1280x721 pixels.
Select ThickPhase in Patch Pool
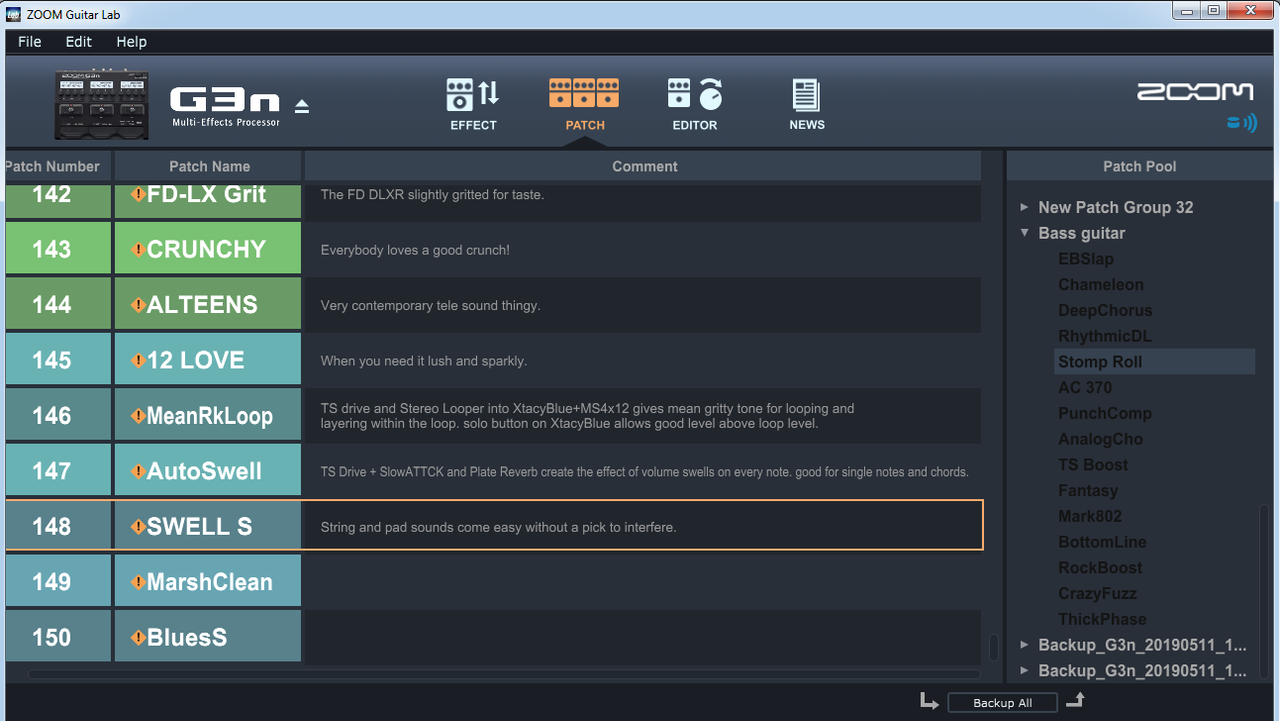coord(1102,620)
